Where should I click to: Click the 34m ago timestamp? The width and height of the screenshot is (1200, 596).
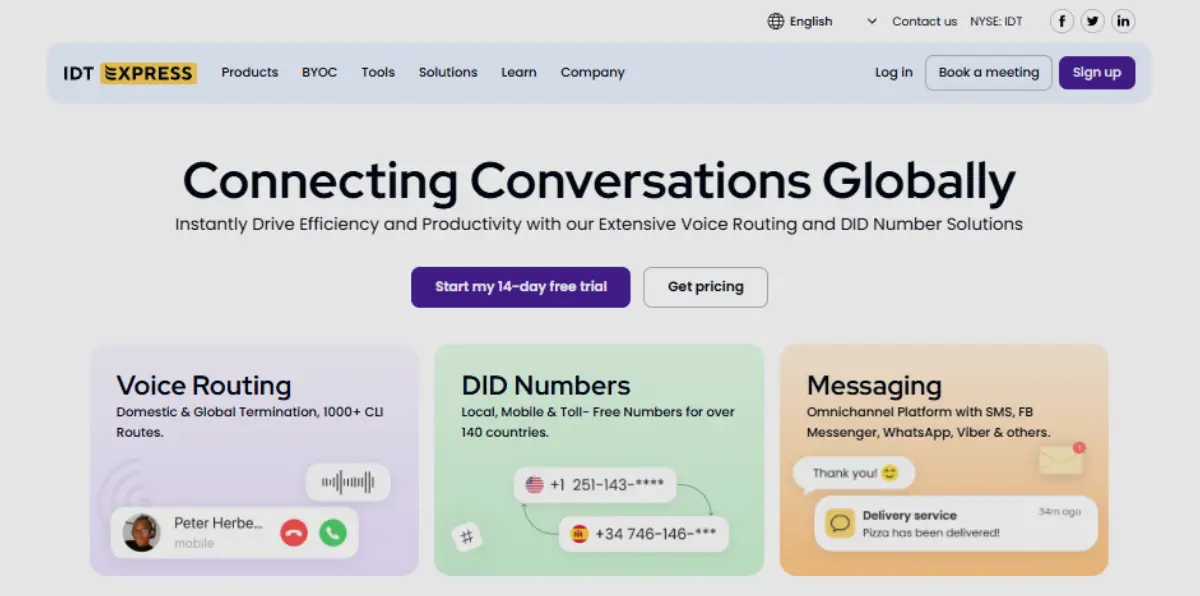[1059, 512]
